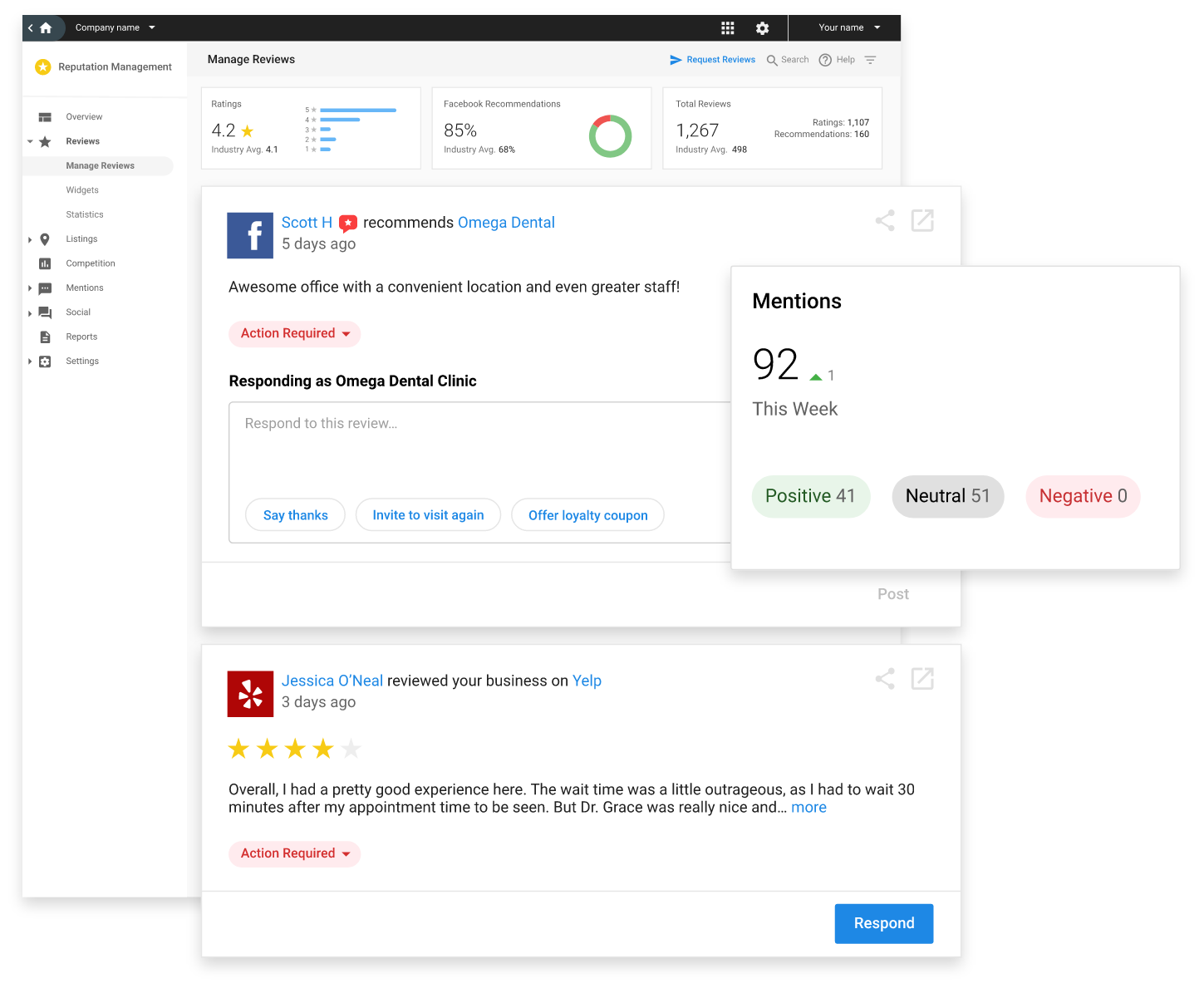
Task: Click the Reputation Management star badge
Action: (43, 66)
